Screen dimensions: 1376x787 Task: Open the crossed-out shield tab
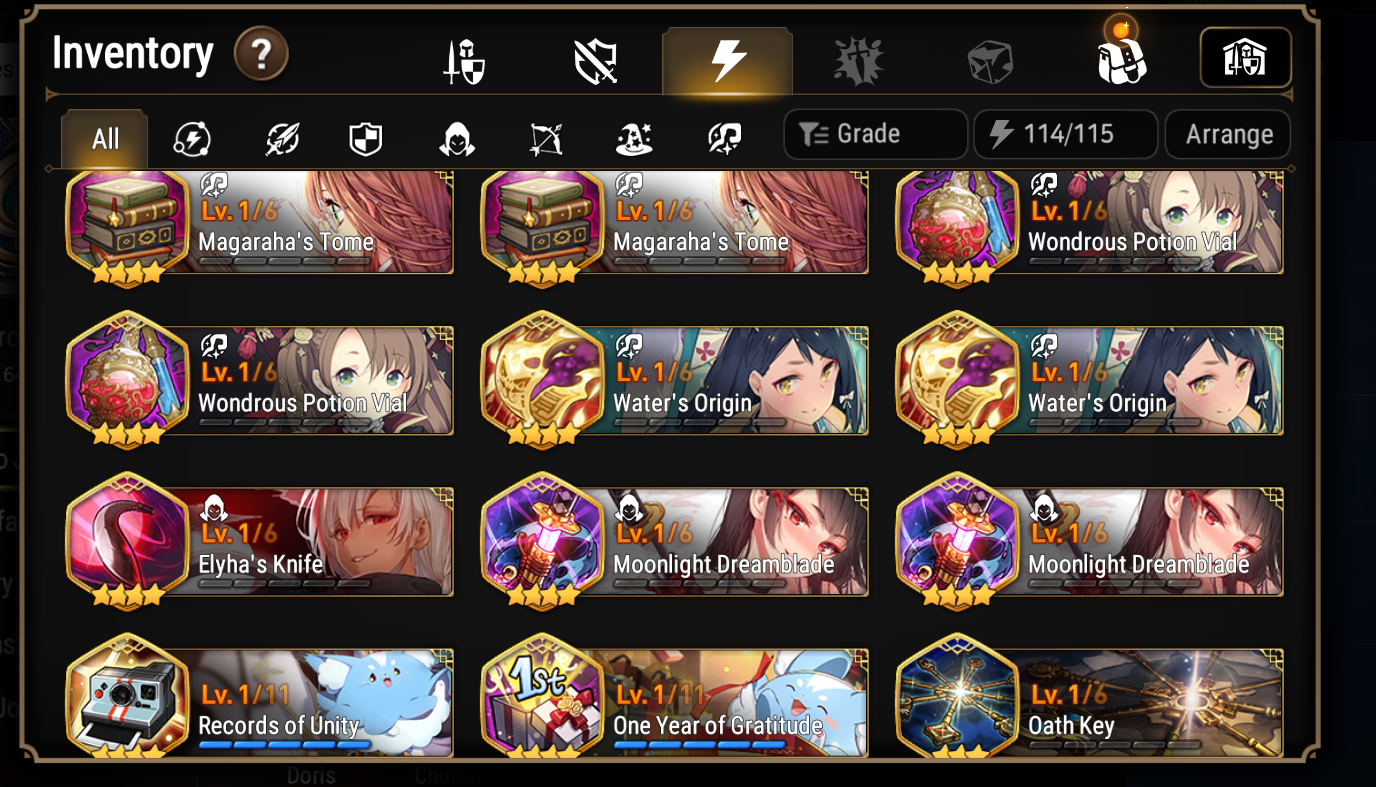(596, 61)
